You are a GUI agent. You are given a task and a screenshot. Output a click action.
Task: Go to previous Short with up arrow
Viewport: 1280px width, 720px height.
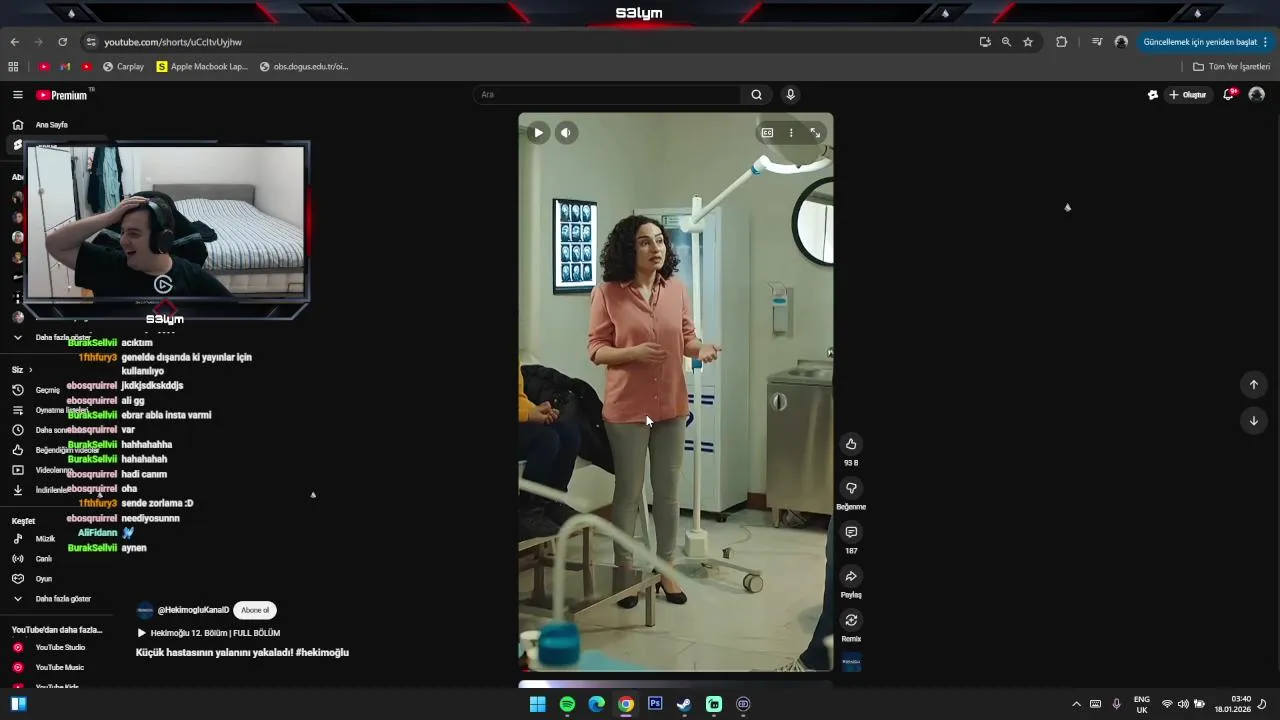coord(1253,384)
